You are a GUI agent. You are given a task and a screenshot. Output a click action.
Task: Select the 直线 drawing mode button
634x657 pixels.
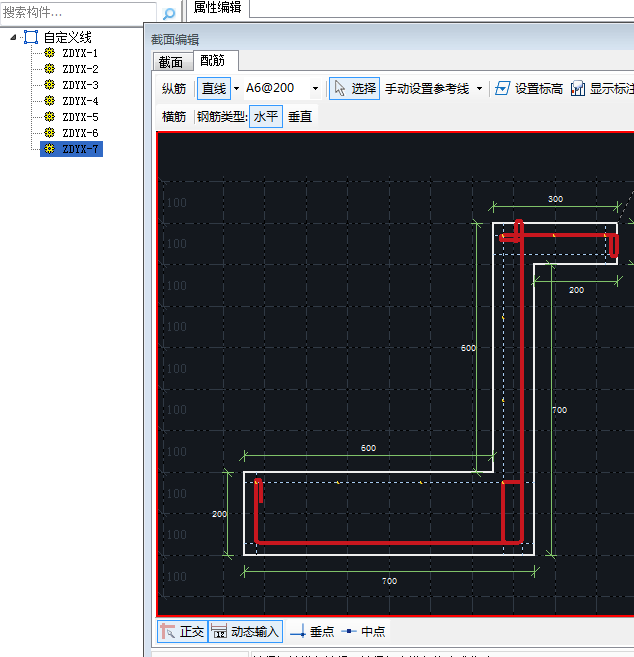[x=214, y=88]
